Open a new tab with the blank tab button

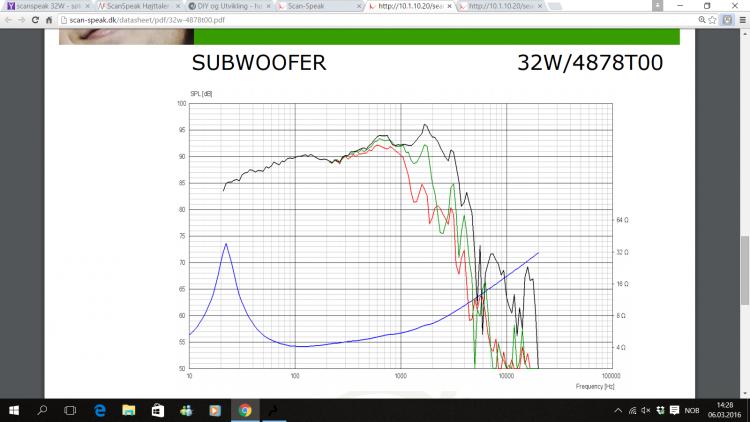[555, 6]
